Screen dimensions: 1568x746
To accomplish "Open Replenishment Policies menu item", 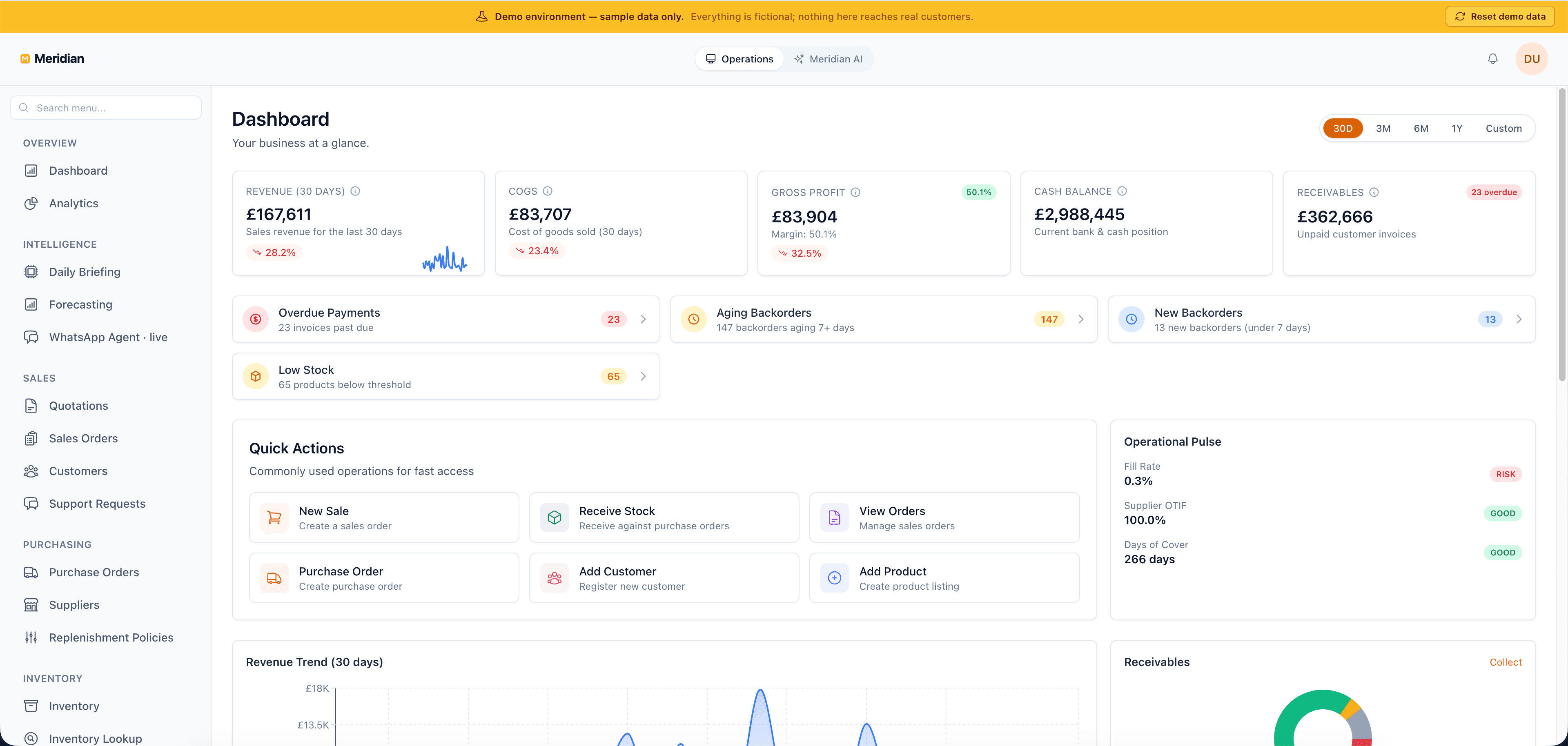I will point(106,638).
